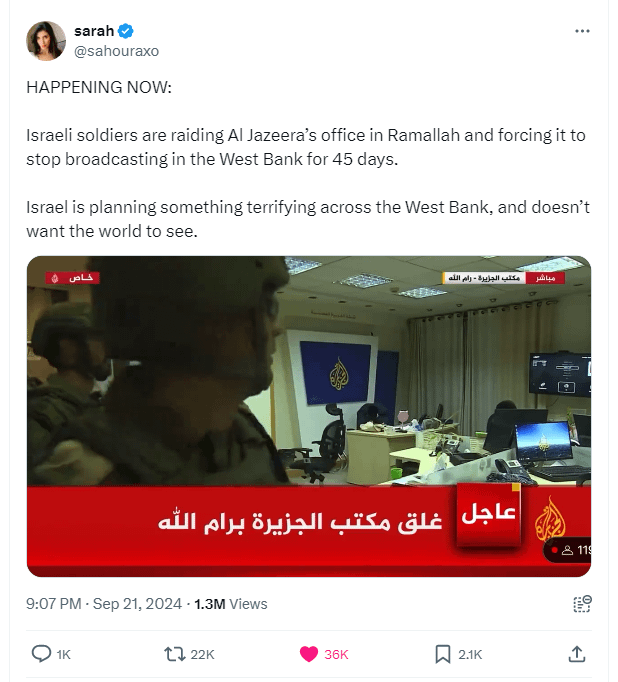This screenshot has height=682, width=618.
Task: Click the 22K reposts count
Action: click(203, 654)
